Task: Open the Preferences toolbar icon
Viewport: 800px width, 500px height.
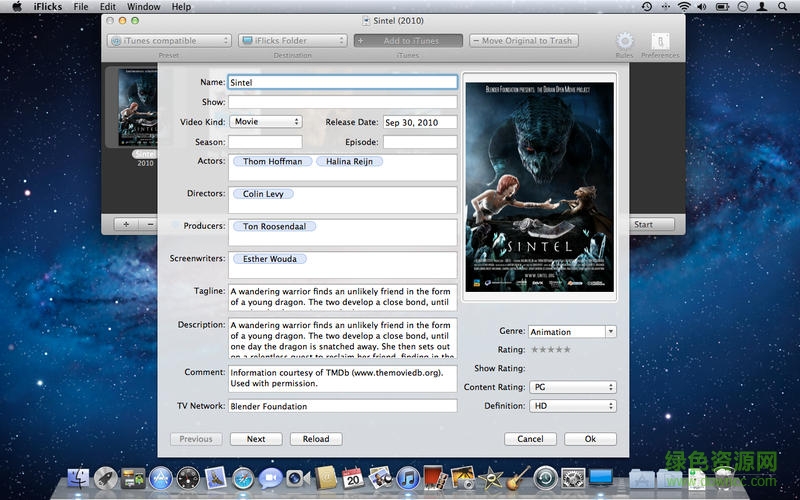Action: pyautogui.click(x=659, y=41)
